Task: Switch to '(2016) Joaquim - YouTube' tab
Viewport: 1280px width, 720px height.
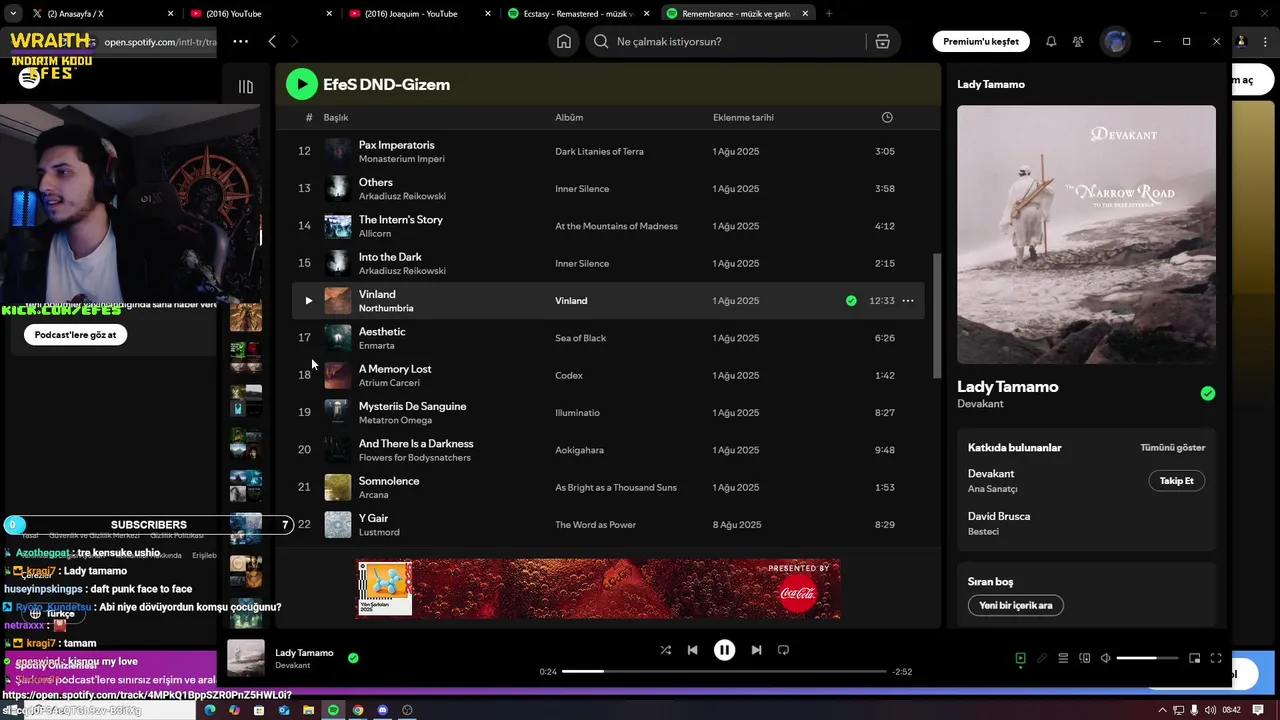Action: click(x=420, y=13)
